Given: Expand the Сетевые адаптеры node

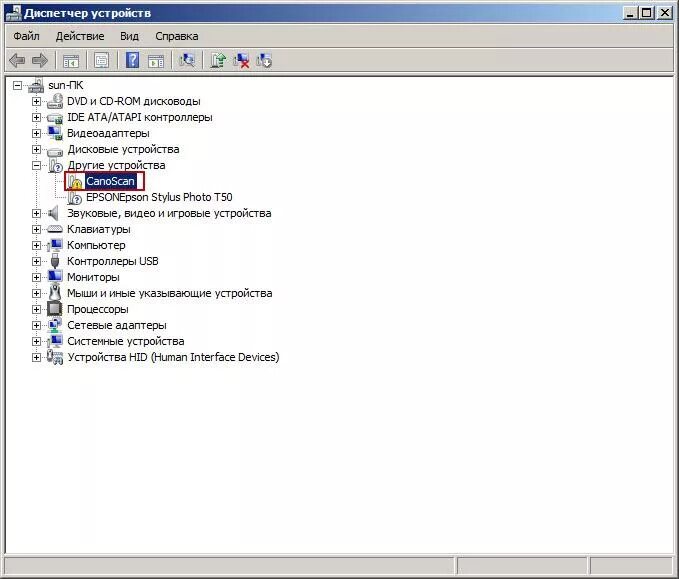Looking at the screenshot, I should [x=36, y=326].
